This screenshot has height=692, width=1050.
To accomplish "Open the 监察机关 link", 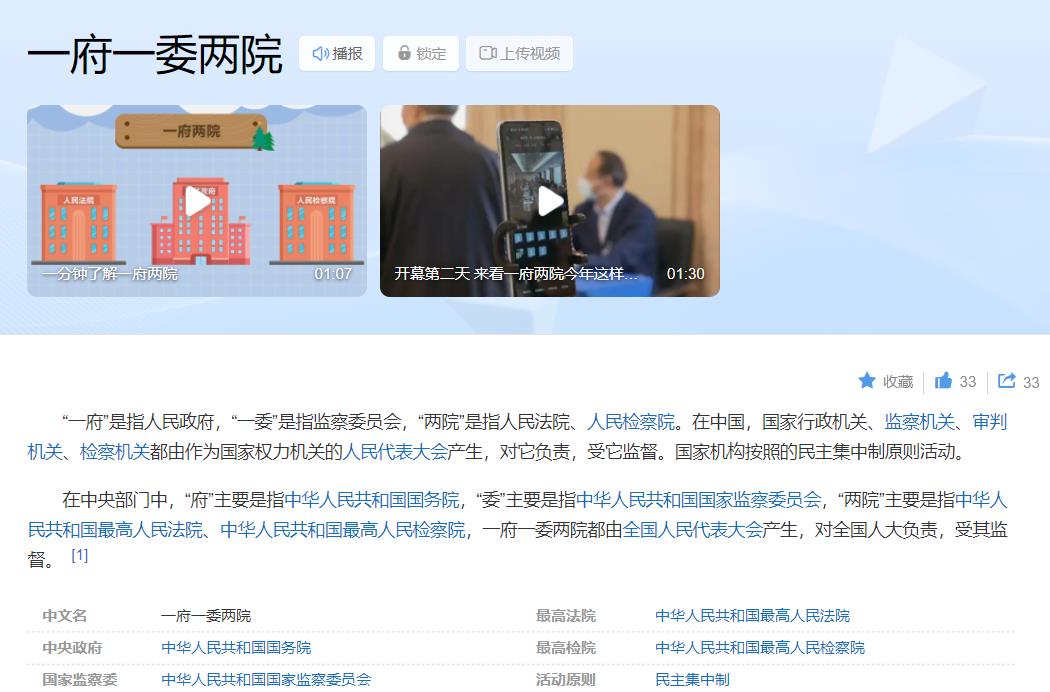I will click(x=921, y=422).
